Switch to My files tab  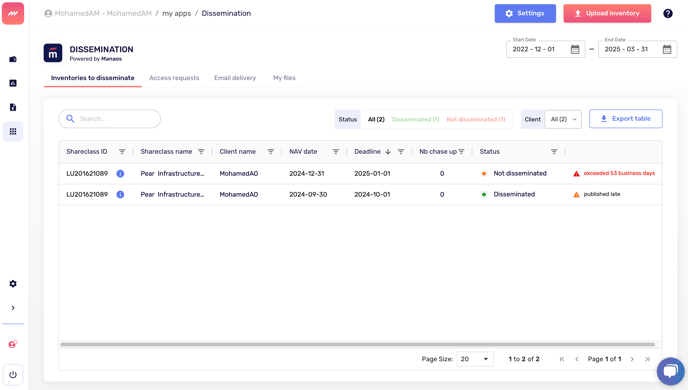point(284,78)
